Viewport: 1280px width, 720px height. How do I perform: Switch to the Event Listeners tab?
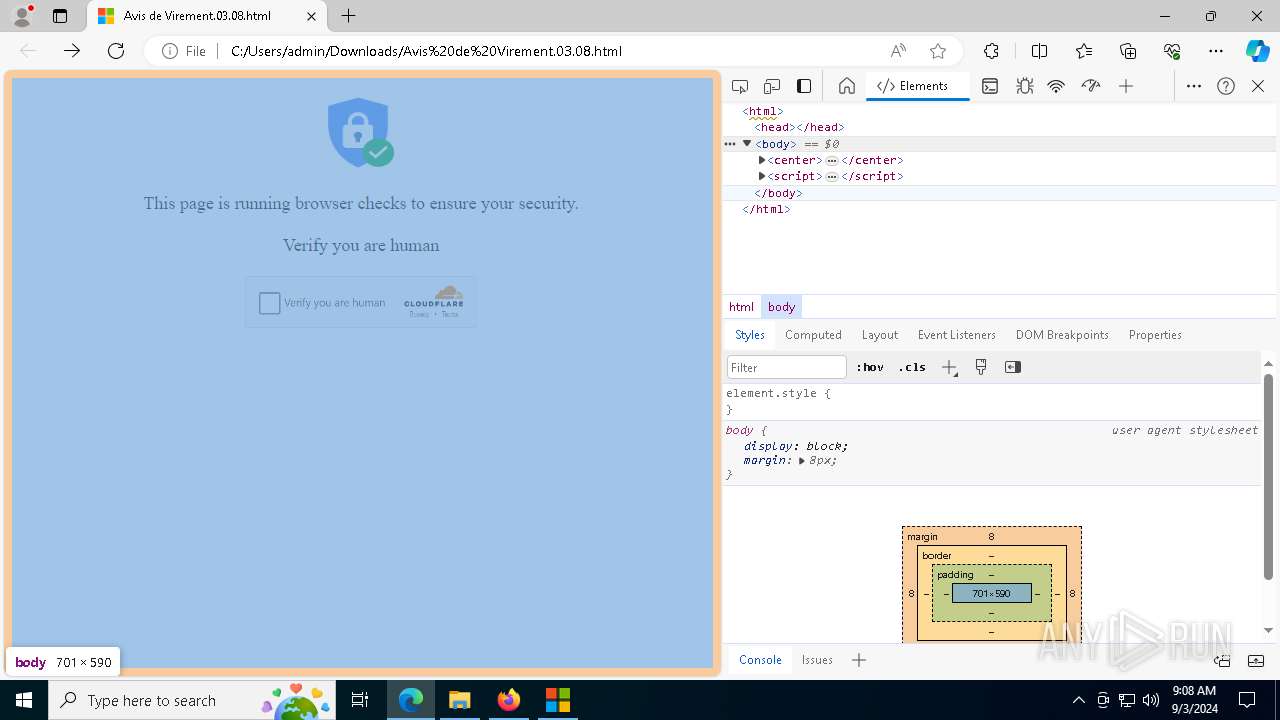[x=957, y=335]
